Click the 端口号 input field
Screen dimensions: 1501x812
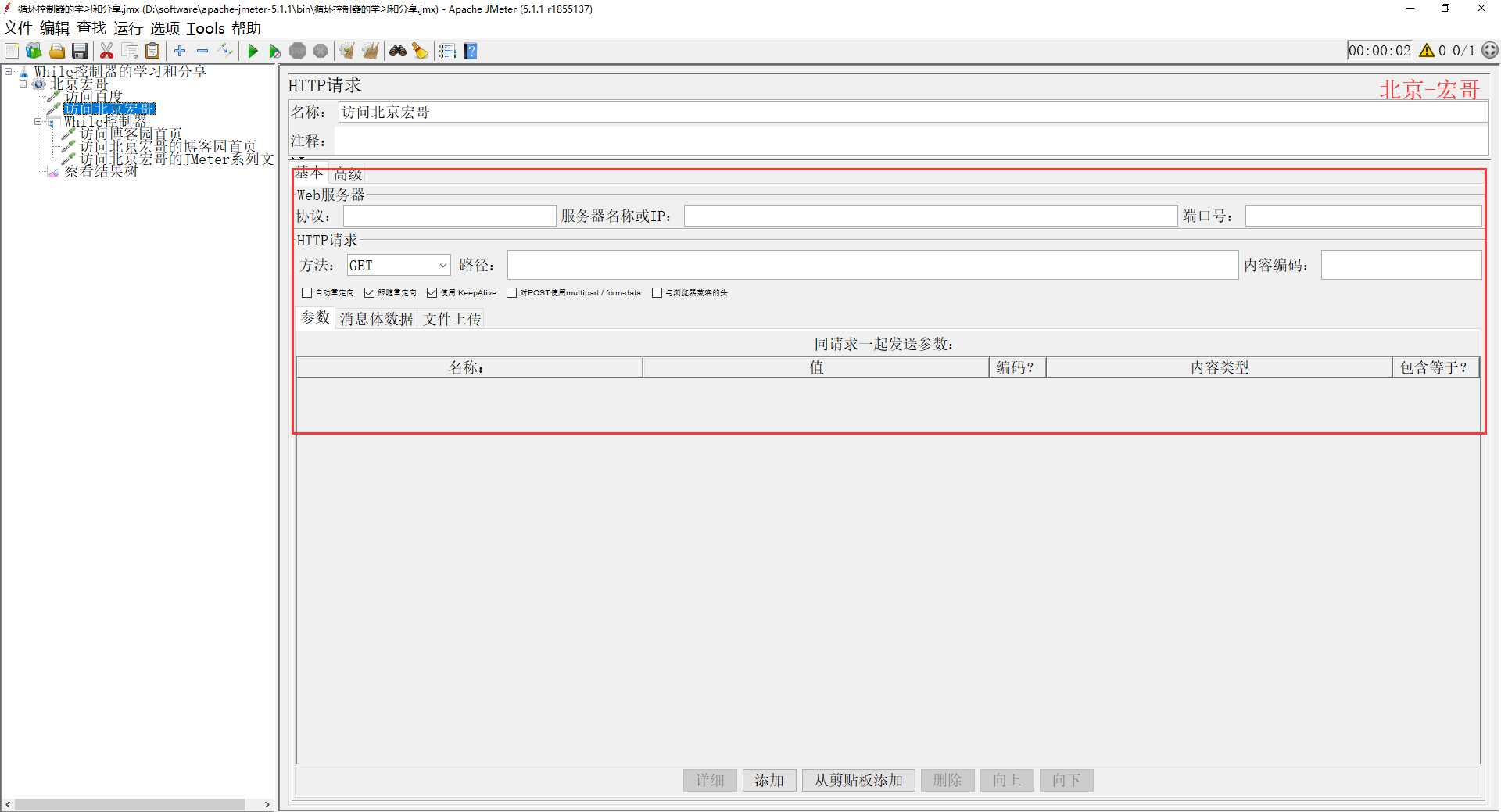[x=1363, y=216]
